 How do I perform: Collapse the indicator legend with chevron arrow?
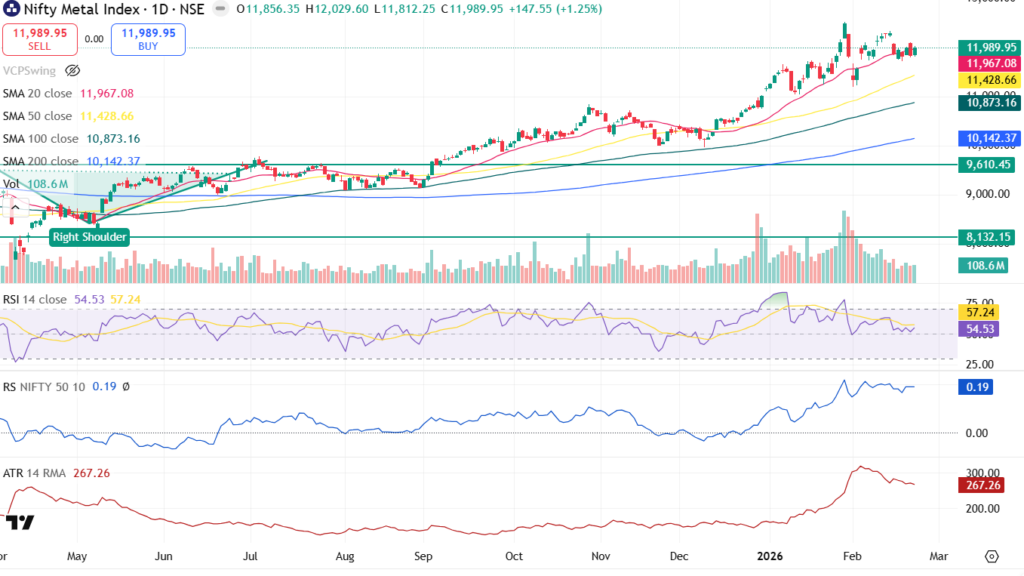point(15,207)
